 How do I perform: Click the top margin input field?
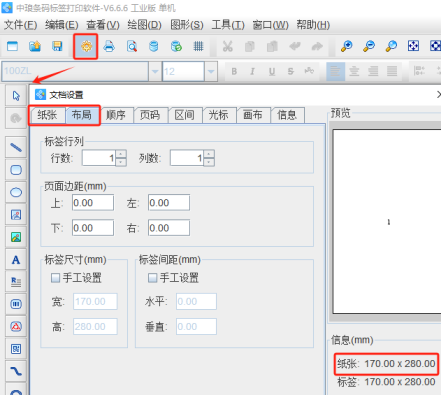pos(93,203)
